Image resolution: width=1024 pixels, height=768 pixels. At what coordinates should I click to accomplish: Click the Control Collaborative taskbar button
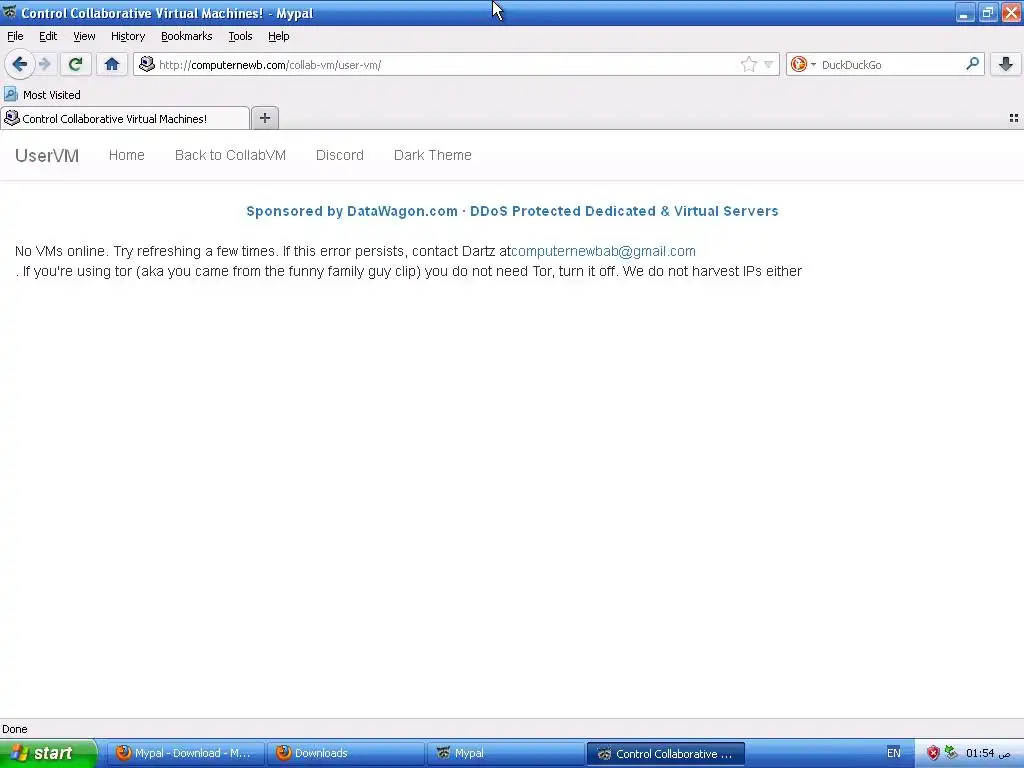[x=665, y=754]
